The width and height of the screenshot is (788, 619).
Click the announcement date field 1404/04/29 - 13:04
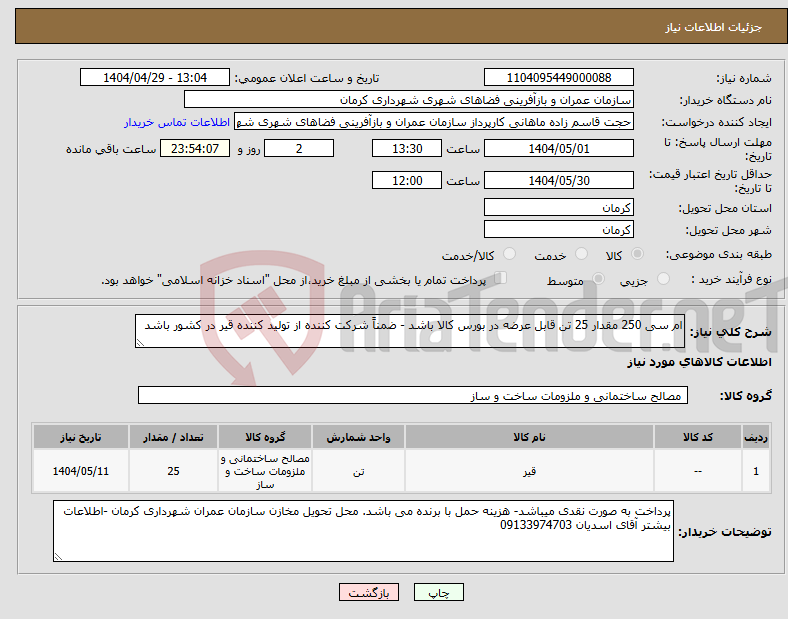tap(155, 78)
